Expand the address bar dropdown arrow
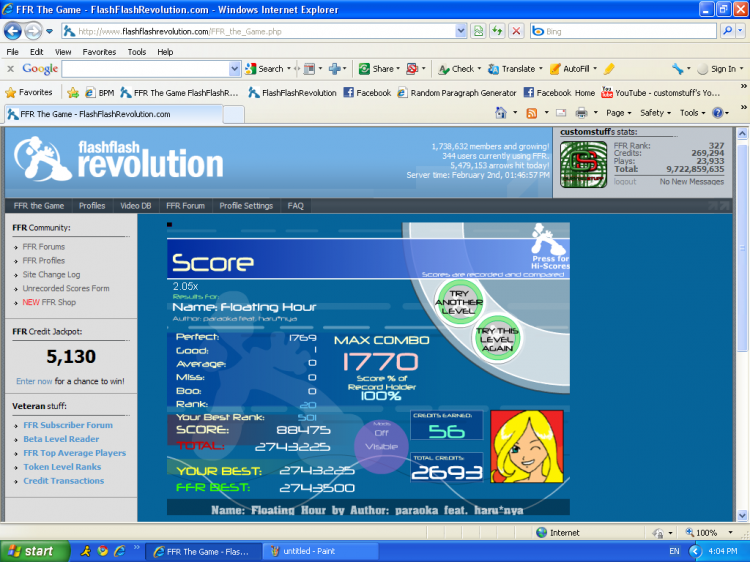 click(x=460, y=31)
